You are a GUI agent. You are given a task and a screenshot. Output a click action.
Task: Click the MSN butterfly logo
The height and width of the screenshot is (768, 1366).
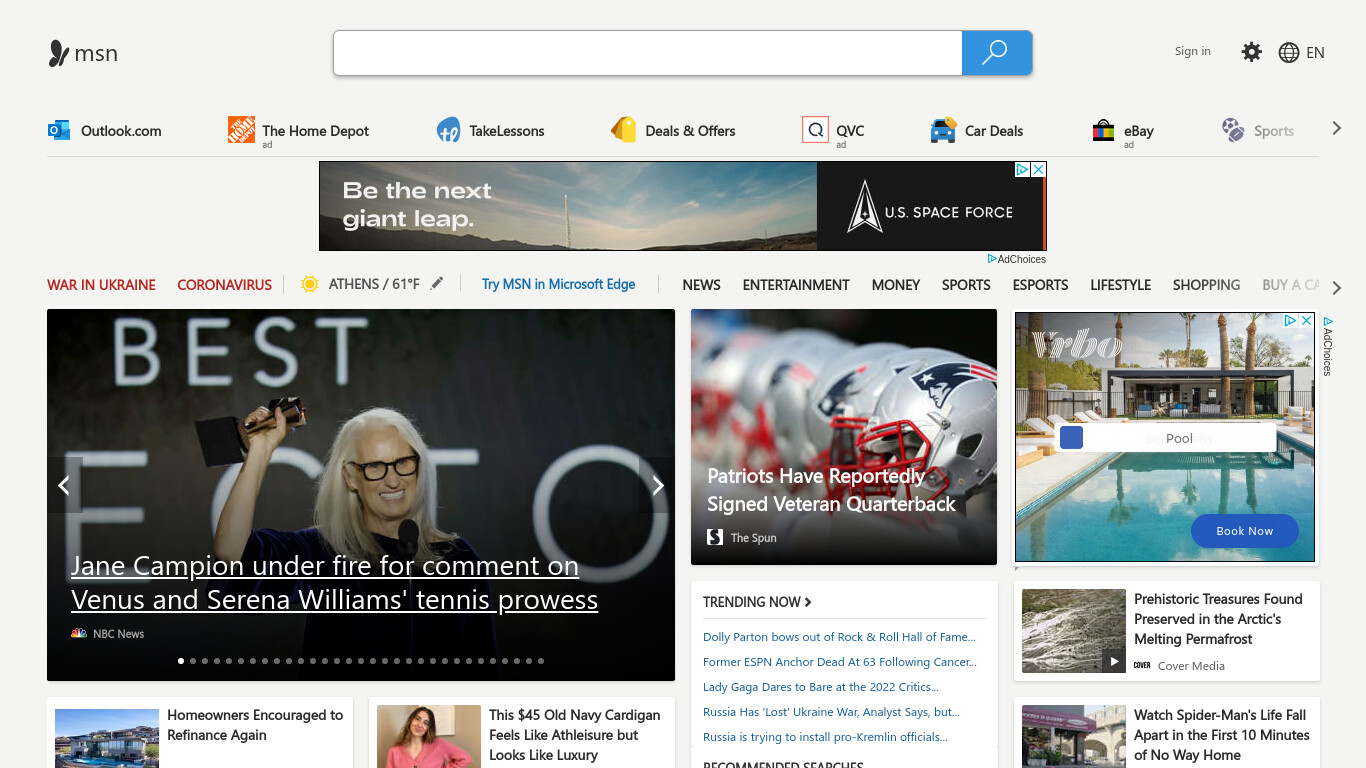59,53
